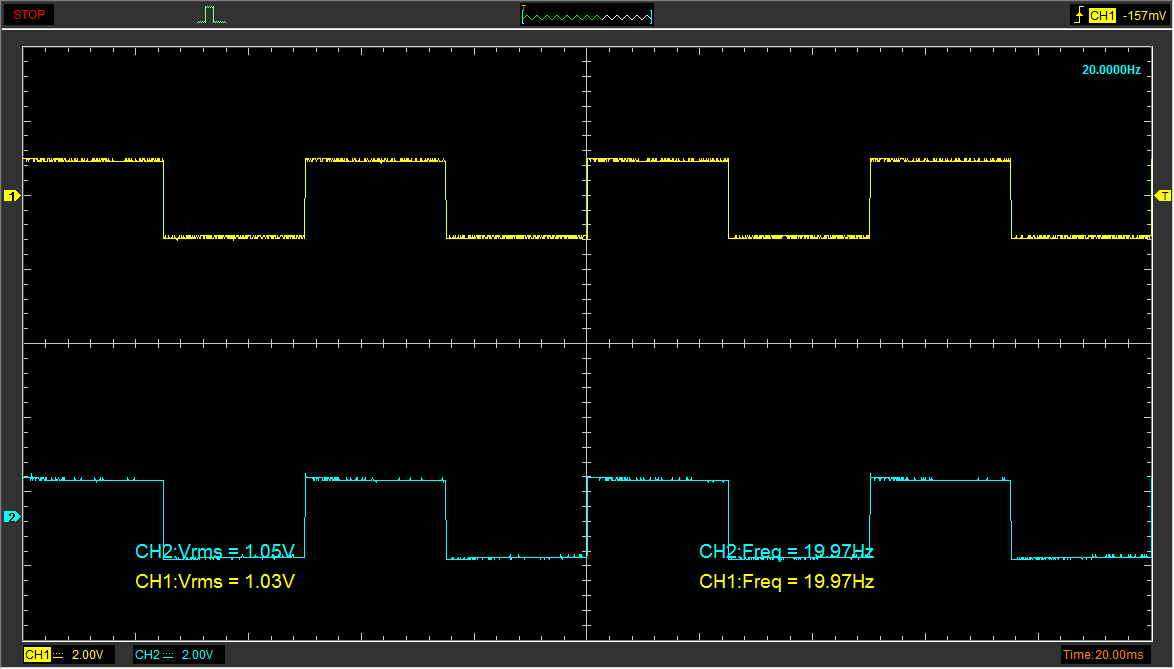Click the CH2 DC coupling symbol in status bar

[168, 656]
